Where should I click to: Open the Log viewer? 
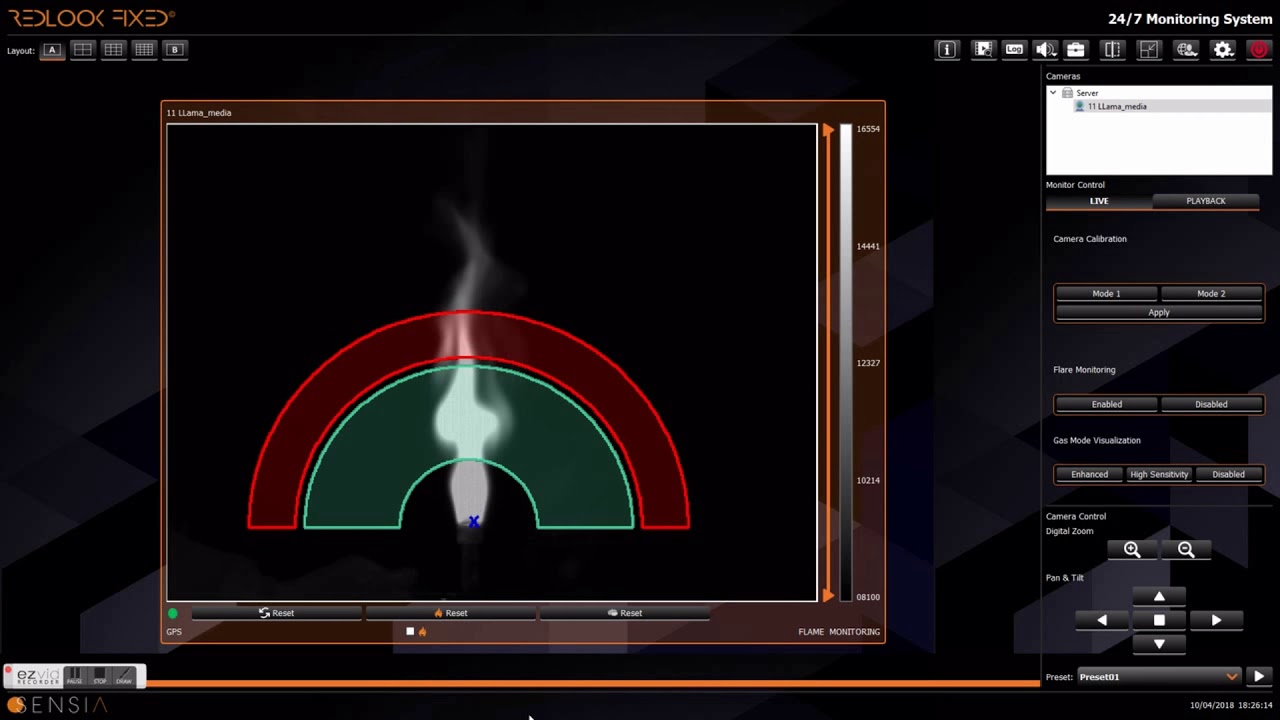(1015, 50)
